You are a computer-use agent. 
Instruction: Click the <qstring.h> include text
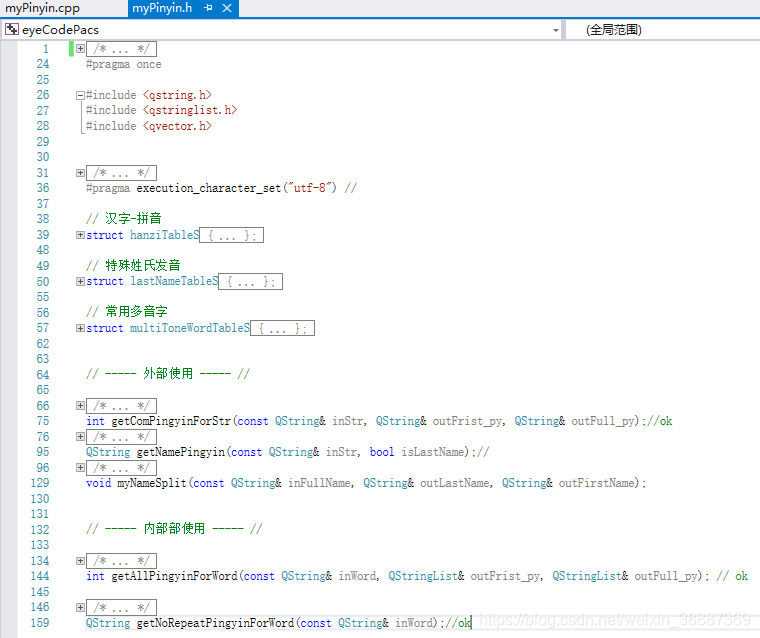[177, 95]
